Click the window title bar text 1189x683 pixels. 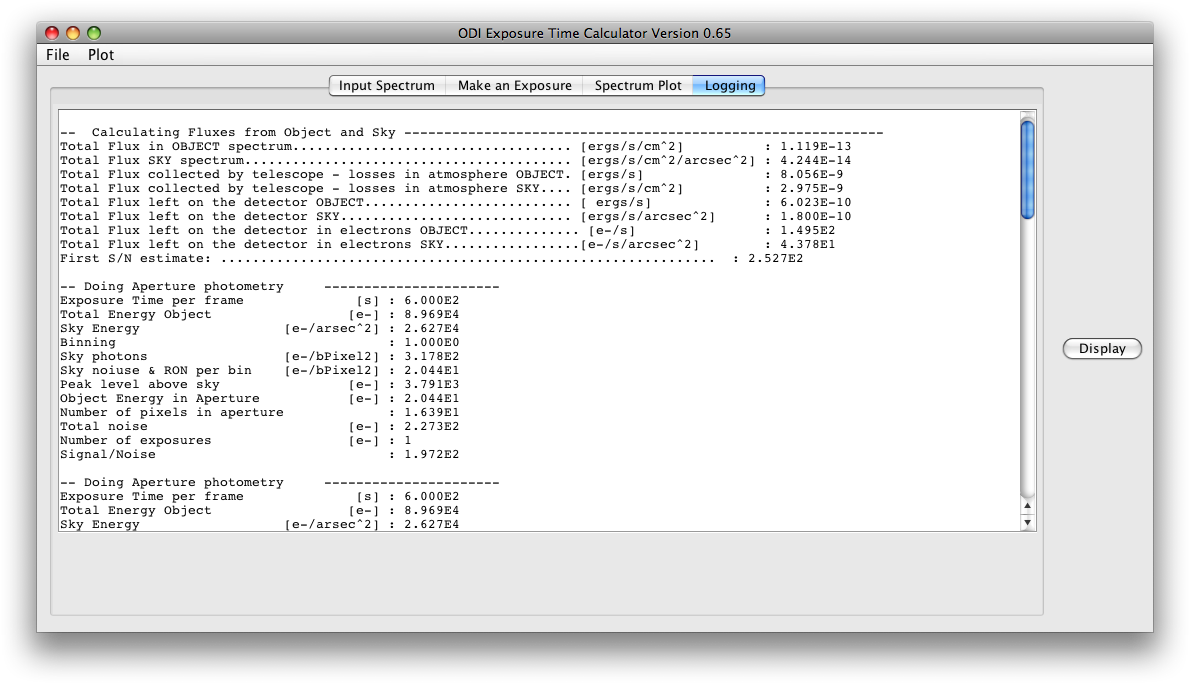594,33
